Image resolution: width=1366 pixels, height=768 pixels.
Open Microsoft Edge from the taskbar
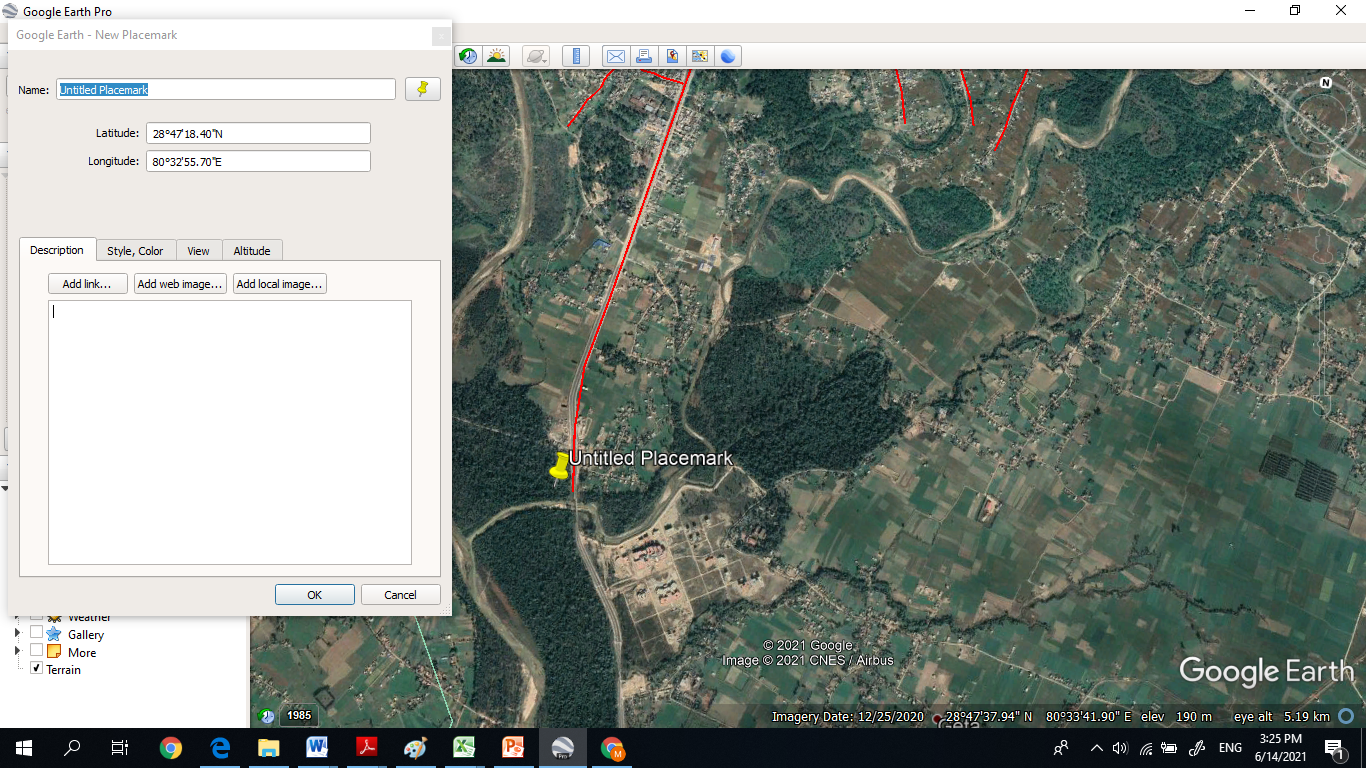220,748
